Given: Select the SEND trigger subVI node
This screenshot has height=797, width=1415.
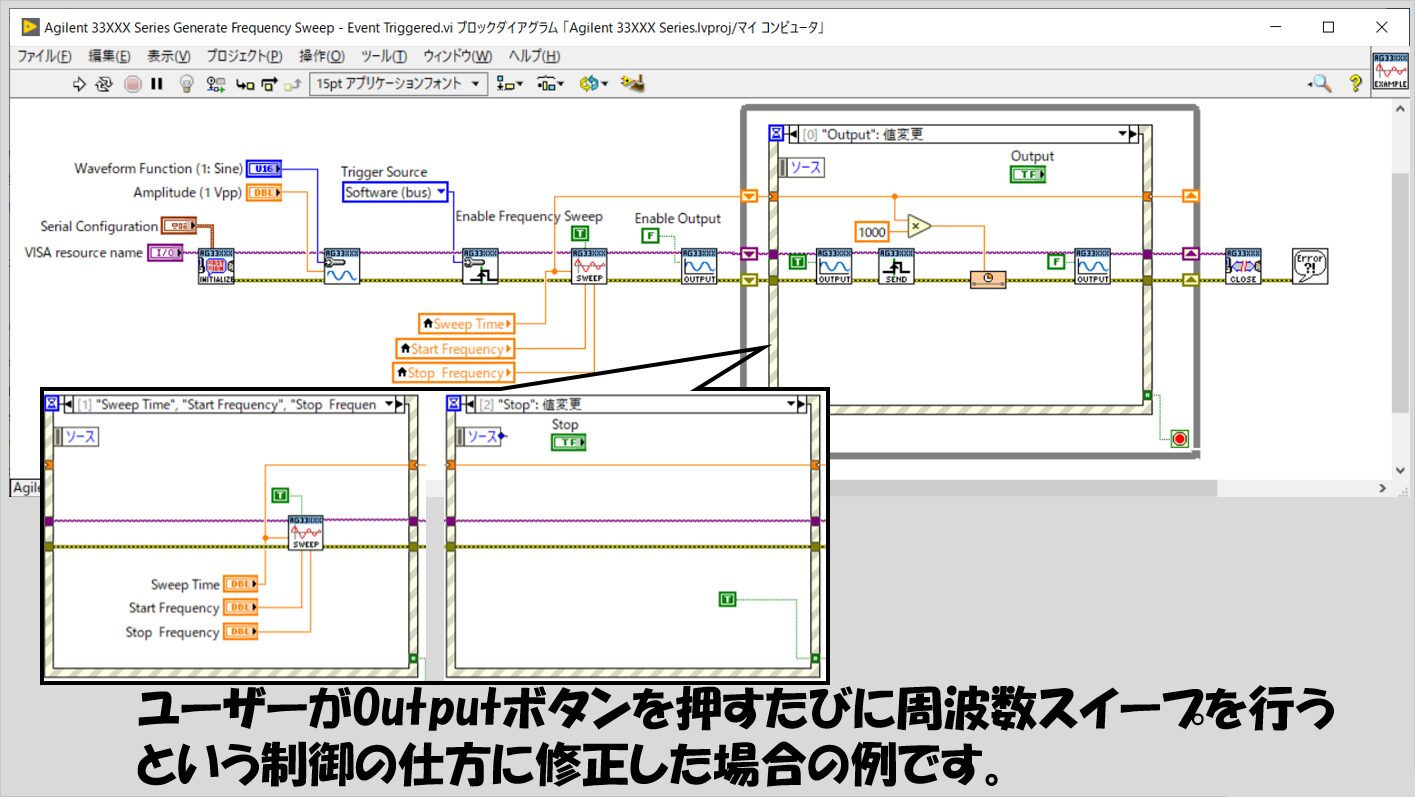Looking at the screenshot, I should tap(897, 267).
